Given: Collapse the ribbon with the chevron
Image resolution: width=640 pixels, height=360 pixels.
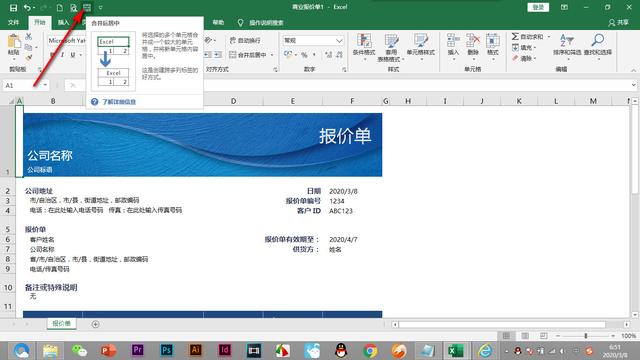Looking at the screenshot, I should tap(633, 70).
